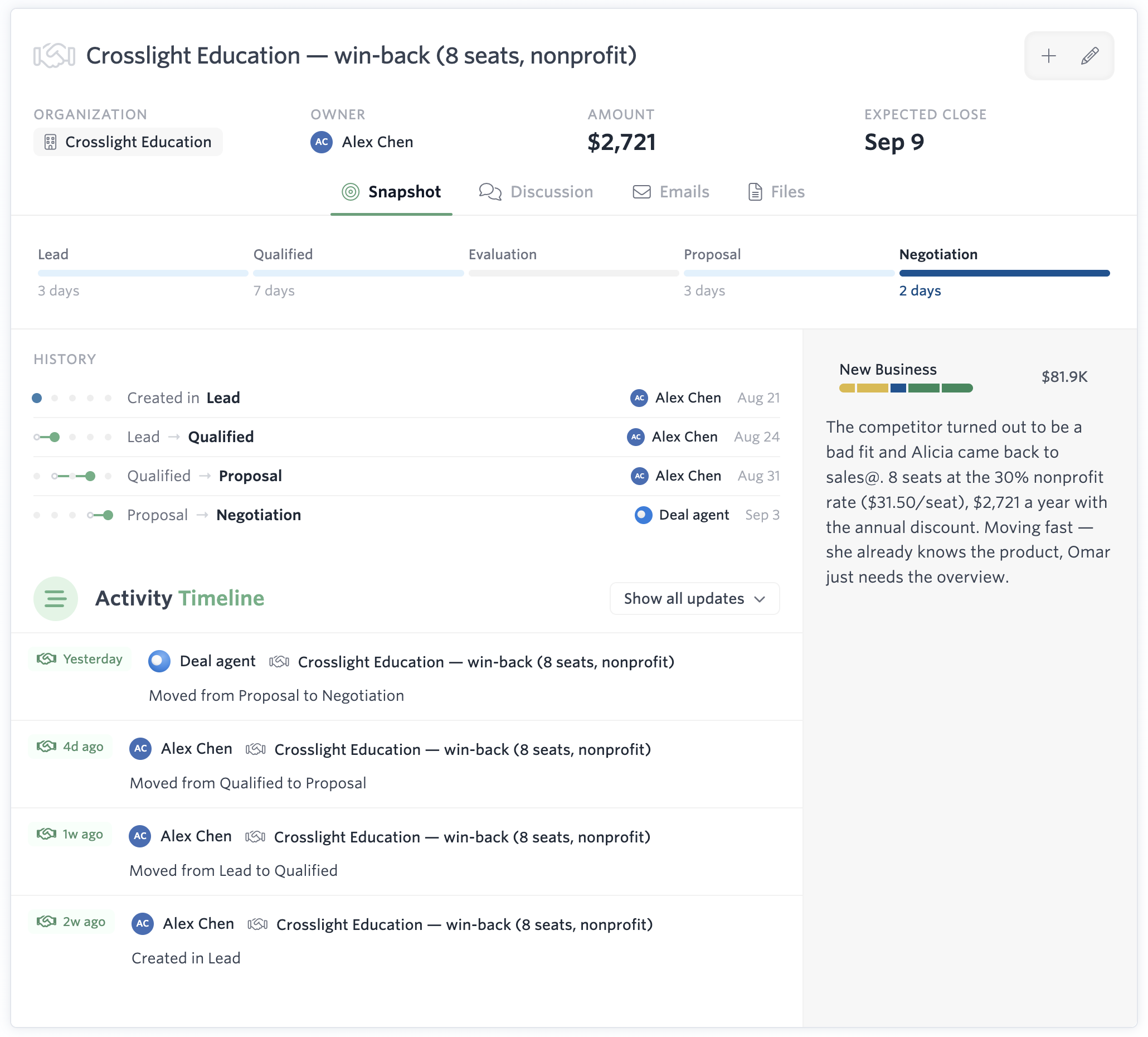Click the building icon in organization chip

click(x=51, y=142)
